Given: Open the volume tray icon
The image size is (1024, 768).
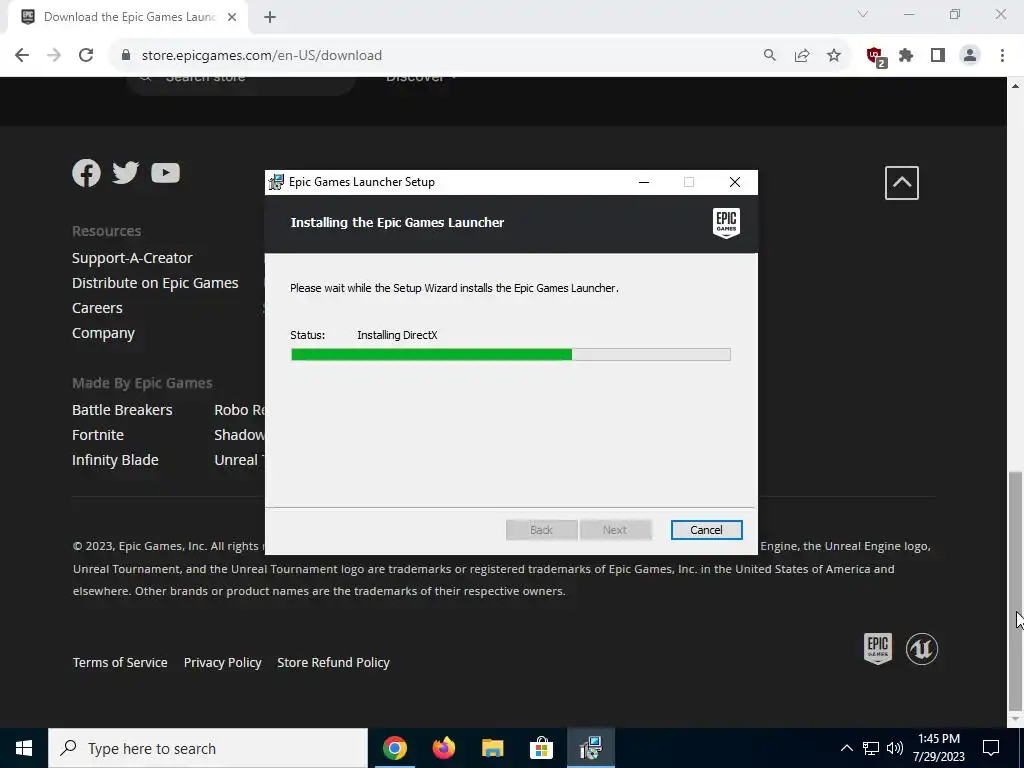Looking at the screenshot, I should coord(895,748).
